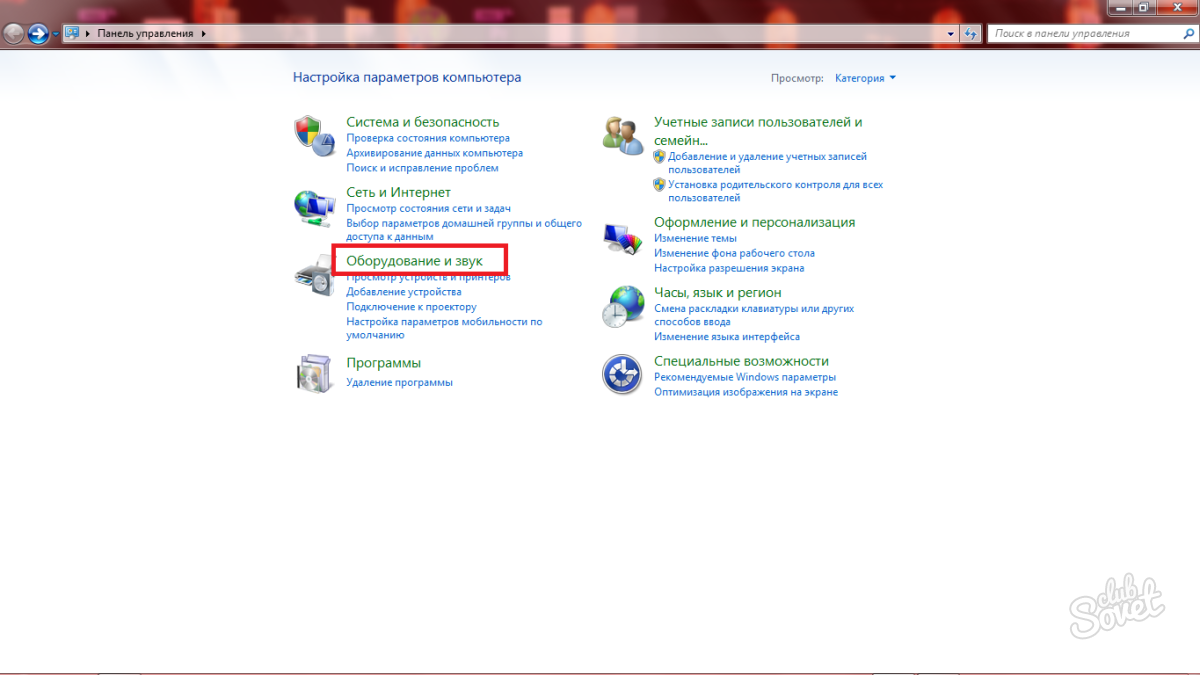Viewport: 1200px width, 675px height.
Task: Click the User Accounts people icon
Action: point(622,135)
